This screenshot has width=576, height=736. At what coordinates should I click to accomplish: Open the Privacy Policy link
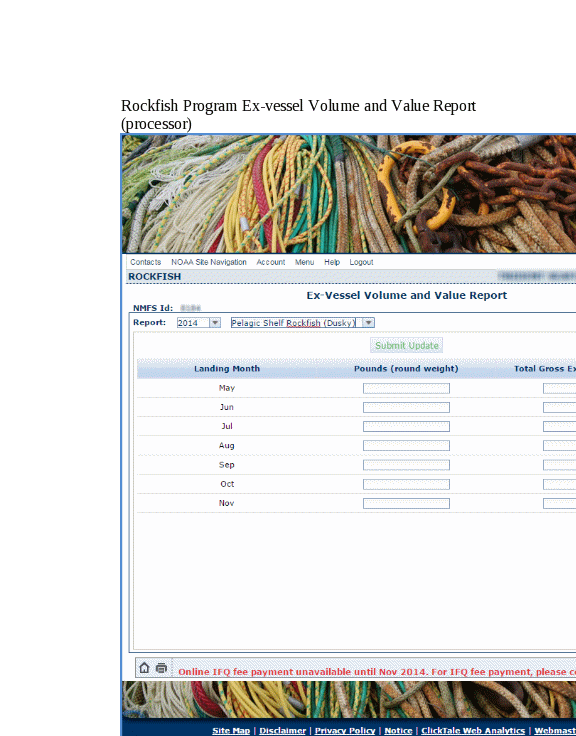[345, 730]
